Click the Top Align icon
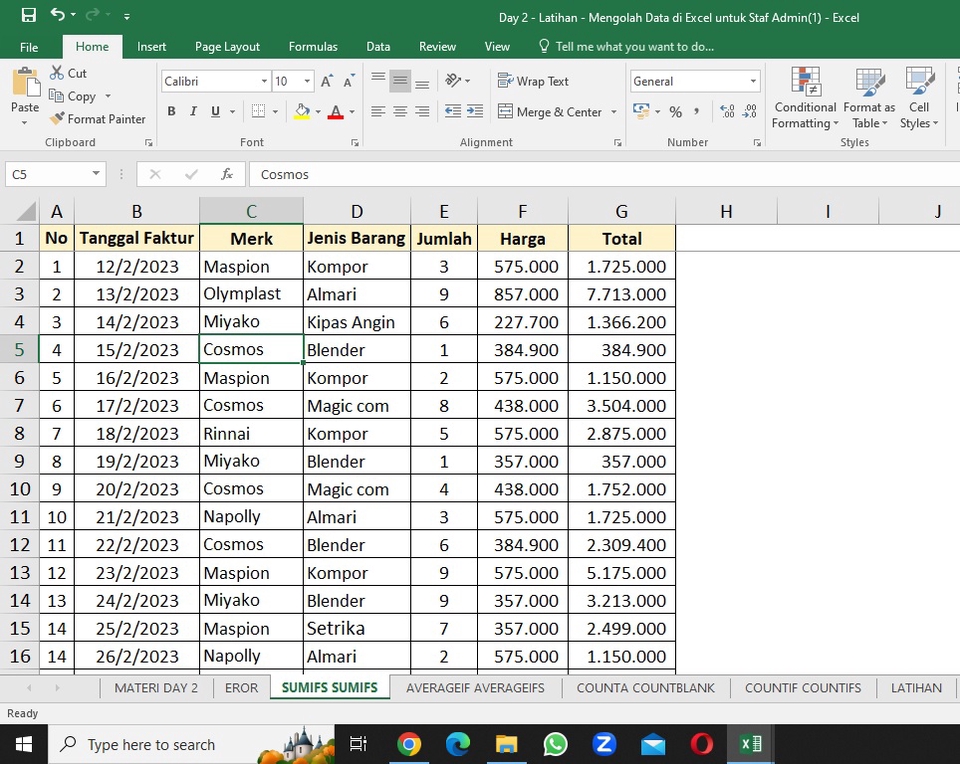This screenshot has height=764, width=960. [378, 80]
